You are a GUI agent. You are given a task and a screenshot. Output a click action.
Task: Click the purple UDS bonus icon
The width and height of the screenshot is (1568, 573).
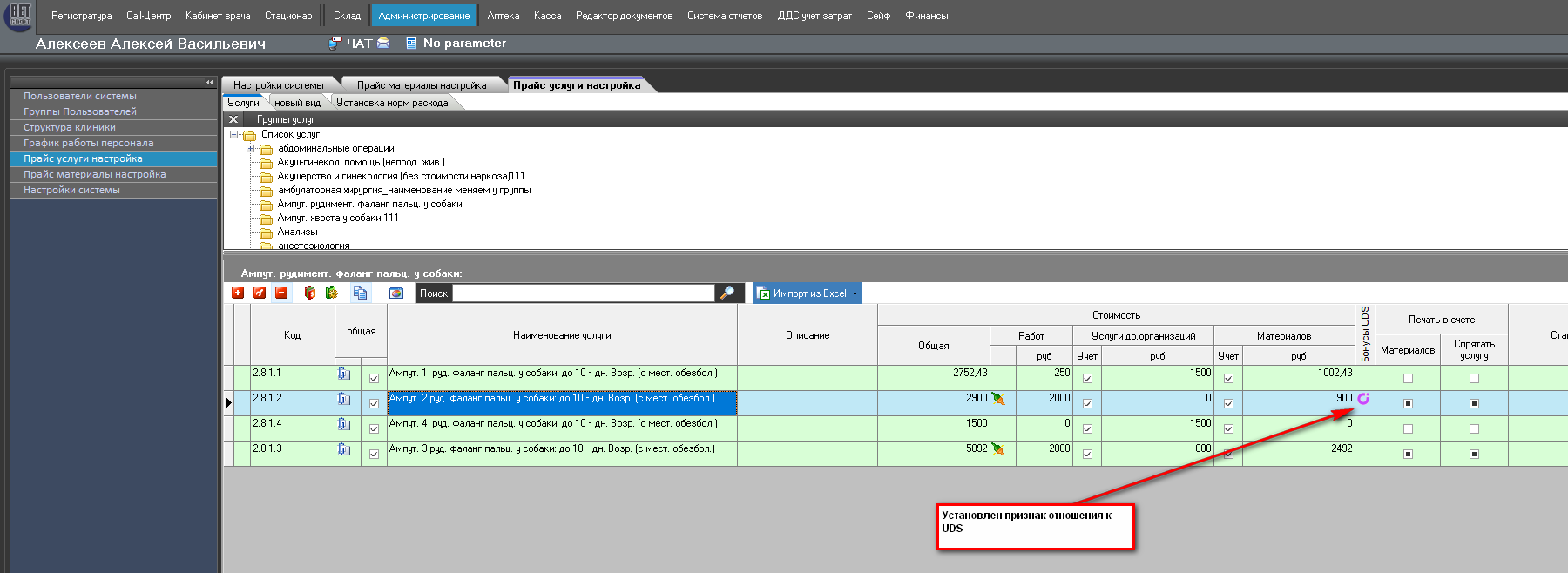click(1363, 399)
